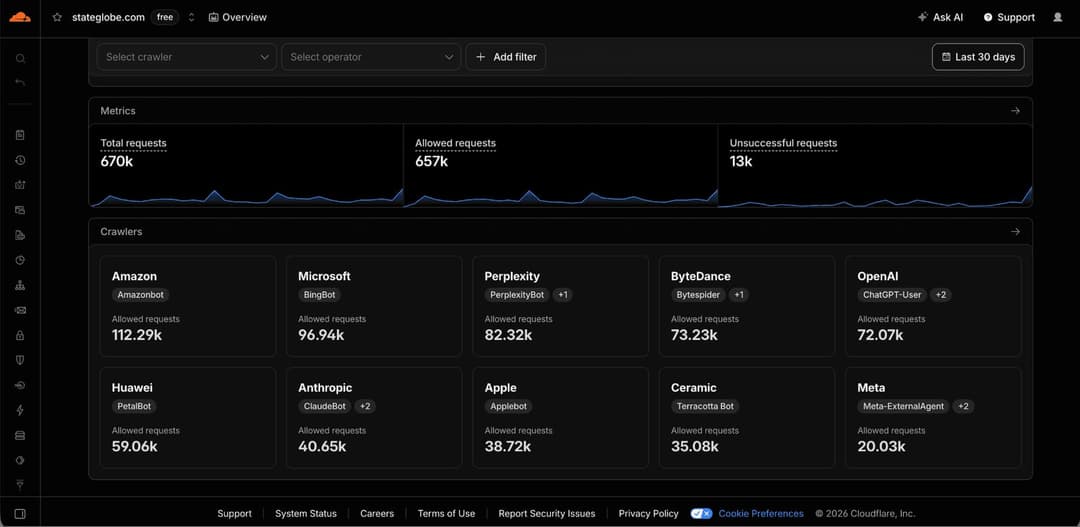Open the half-circle icon in sidebar
1080x527 pixels.
click(20, 460)
